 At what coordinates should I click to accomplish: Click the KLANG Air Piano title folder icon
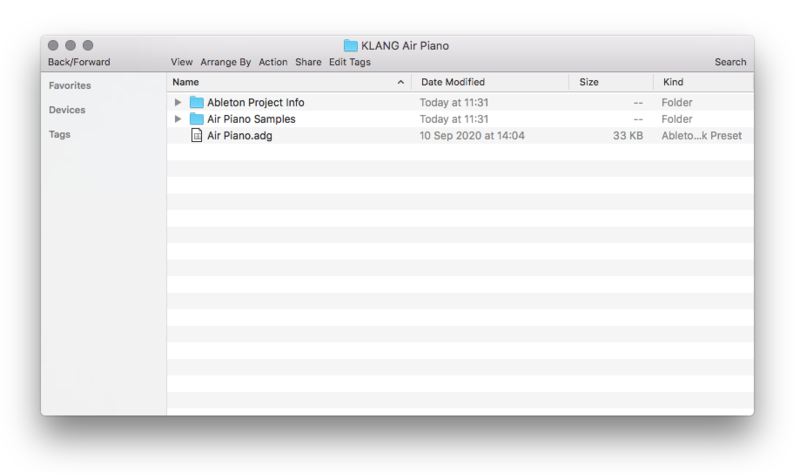(x=351, y=45)
